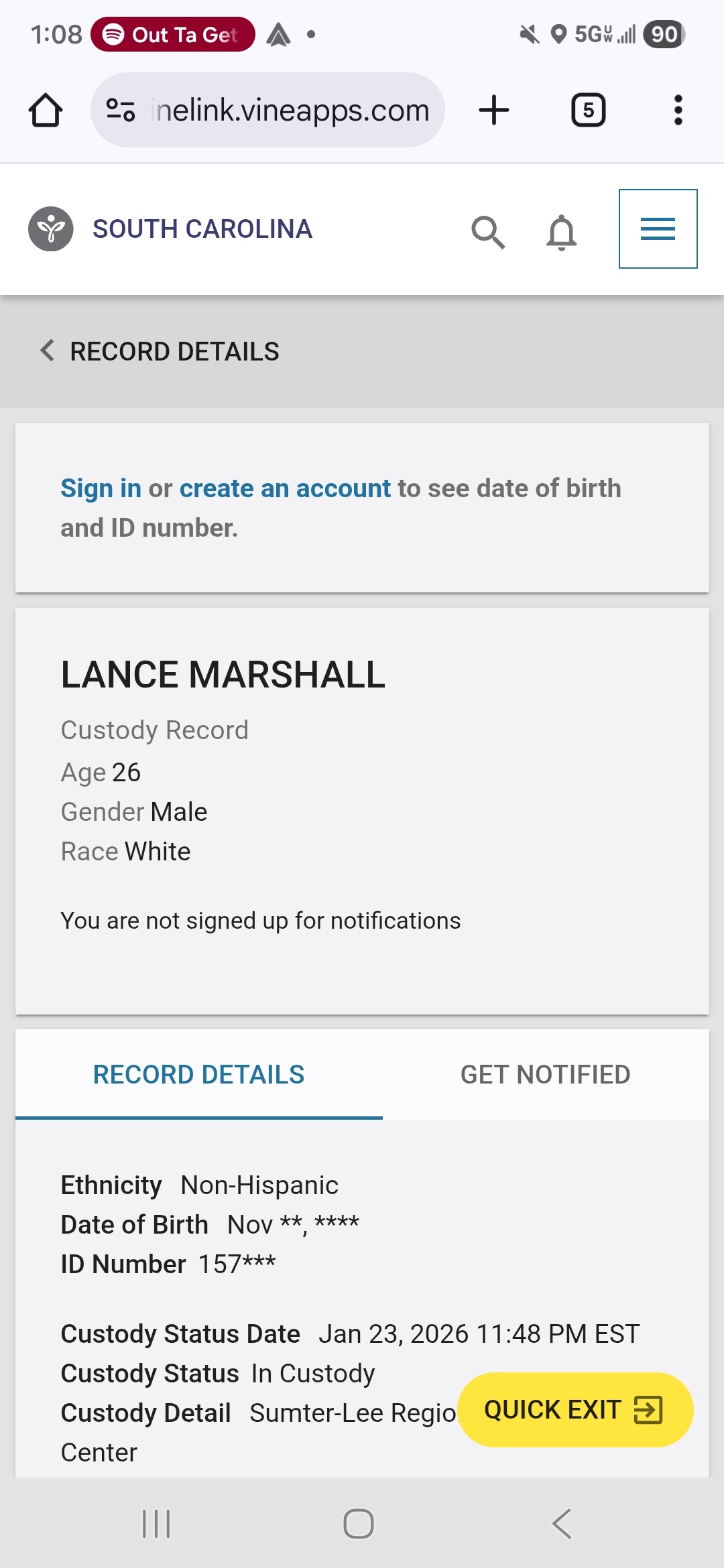
Task: Go back using Record Details chevron
Action: click(47, 350)
